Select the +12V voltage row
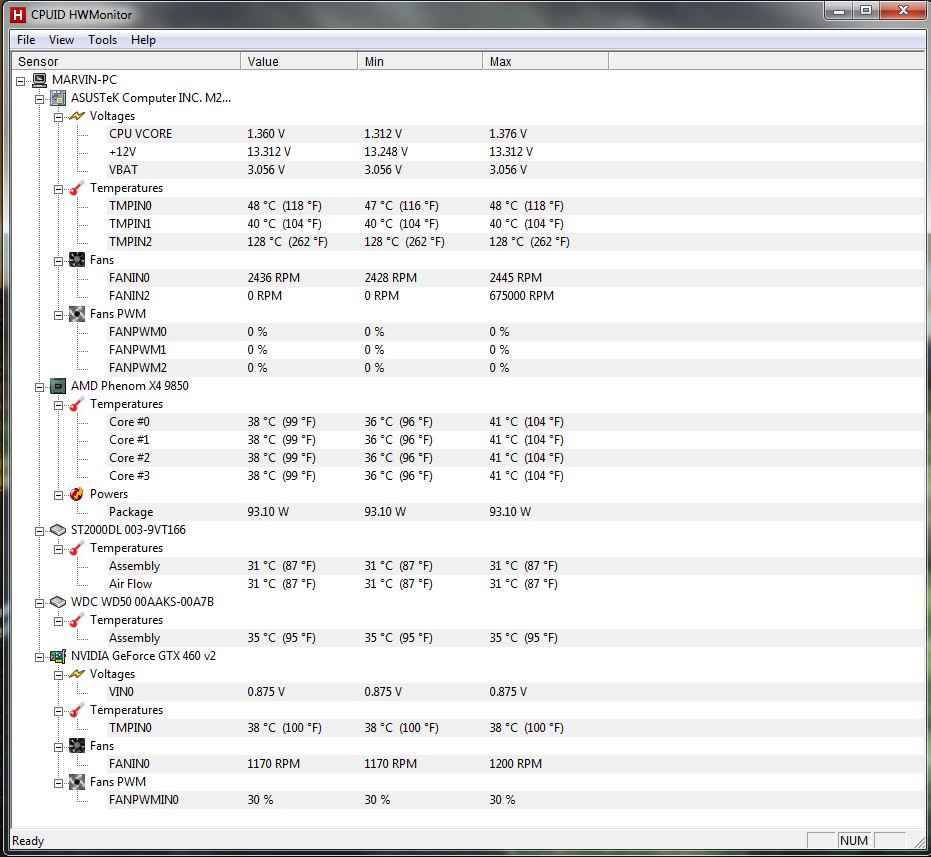This screenshot has height=857, width=931. 515,152
